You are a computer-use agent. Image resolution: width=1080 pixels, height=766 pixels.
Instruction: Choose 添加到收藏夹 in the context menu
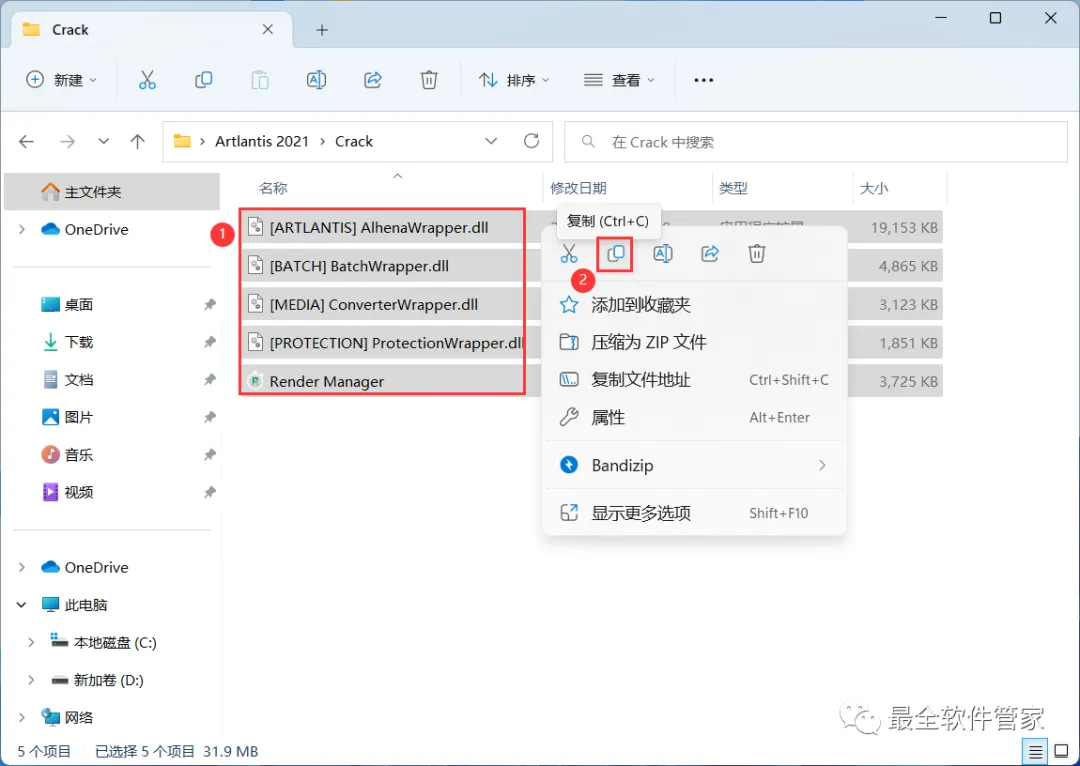694,304
